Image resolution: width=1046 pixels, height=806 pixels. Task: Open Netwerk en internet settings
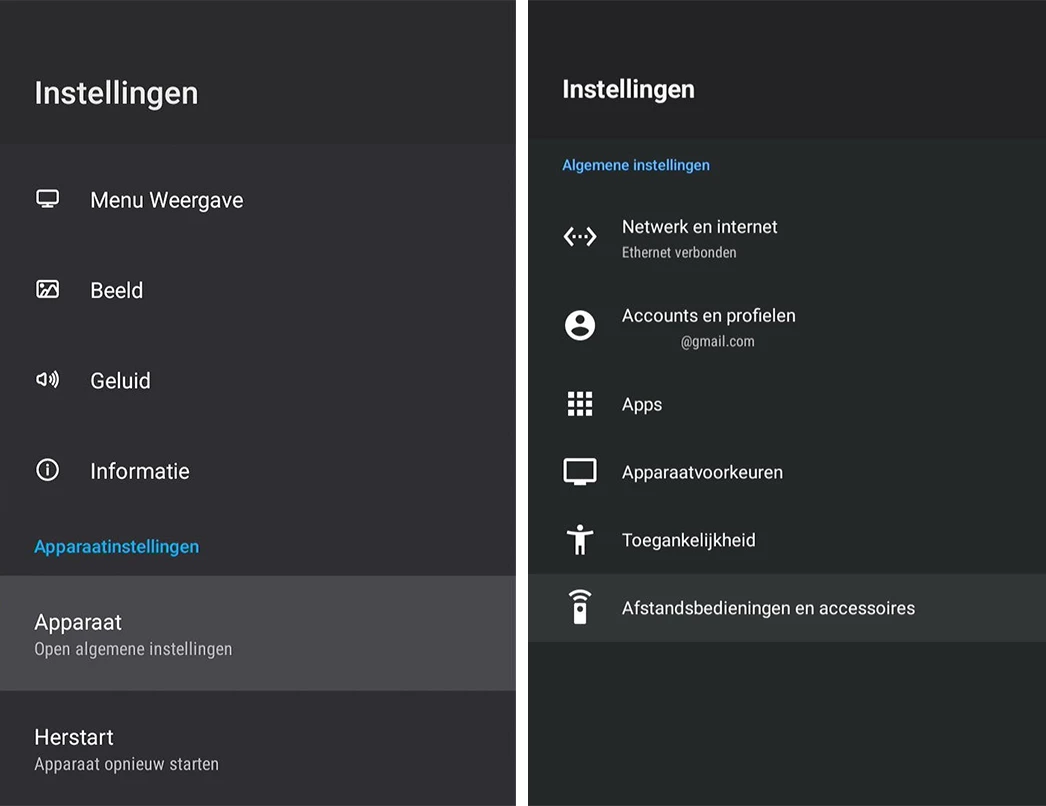[699, 237]
